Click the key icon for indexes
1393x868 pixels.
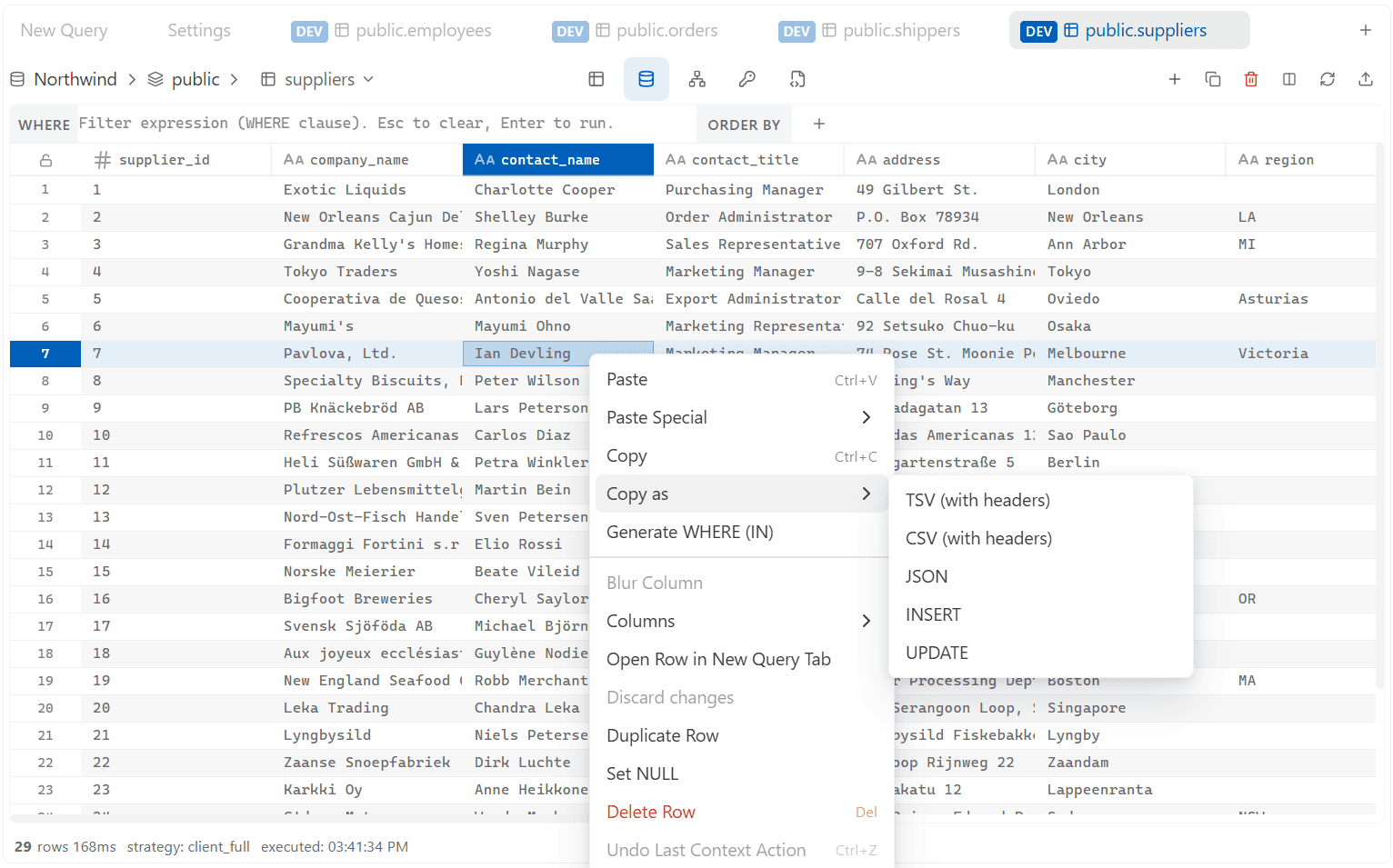click(x=747, y=79)
